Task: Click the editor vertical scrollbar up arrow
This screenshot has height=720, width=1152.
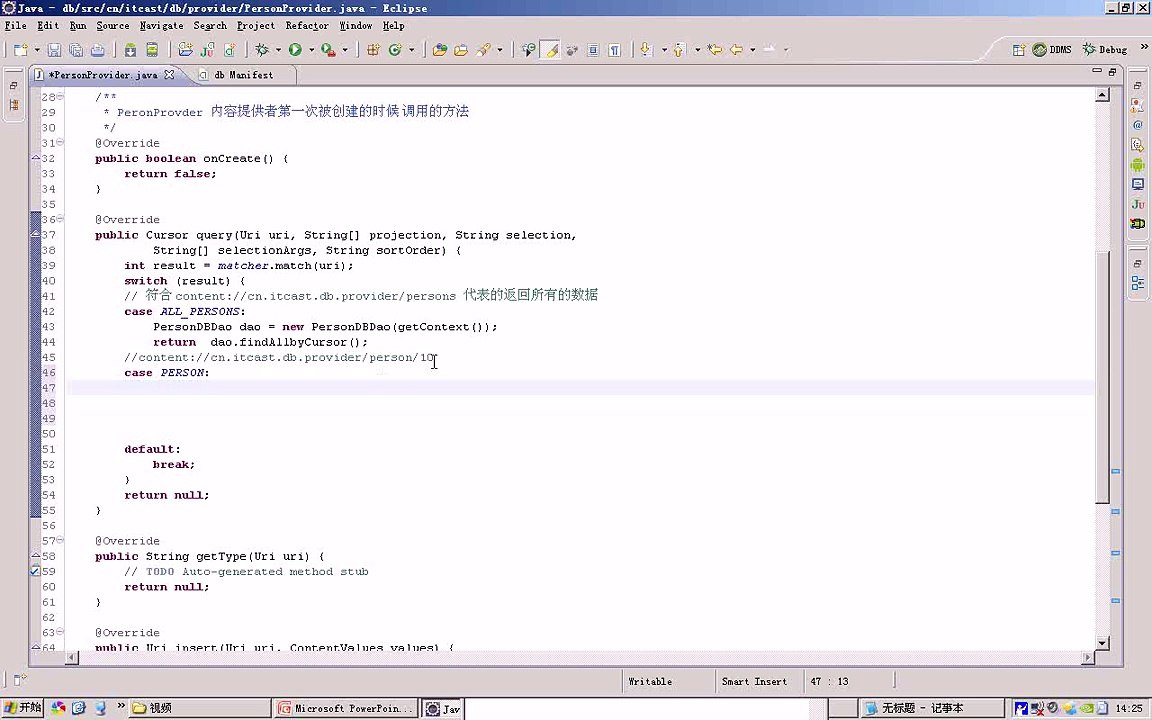Action: [1102, 95]
